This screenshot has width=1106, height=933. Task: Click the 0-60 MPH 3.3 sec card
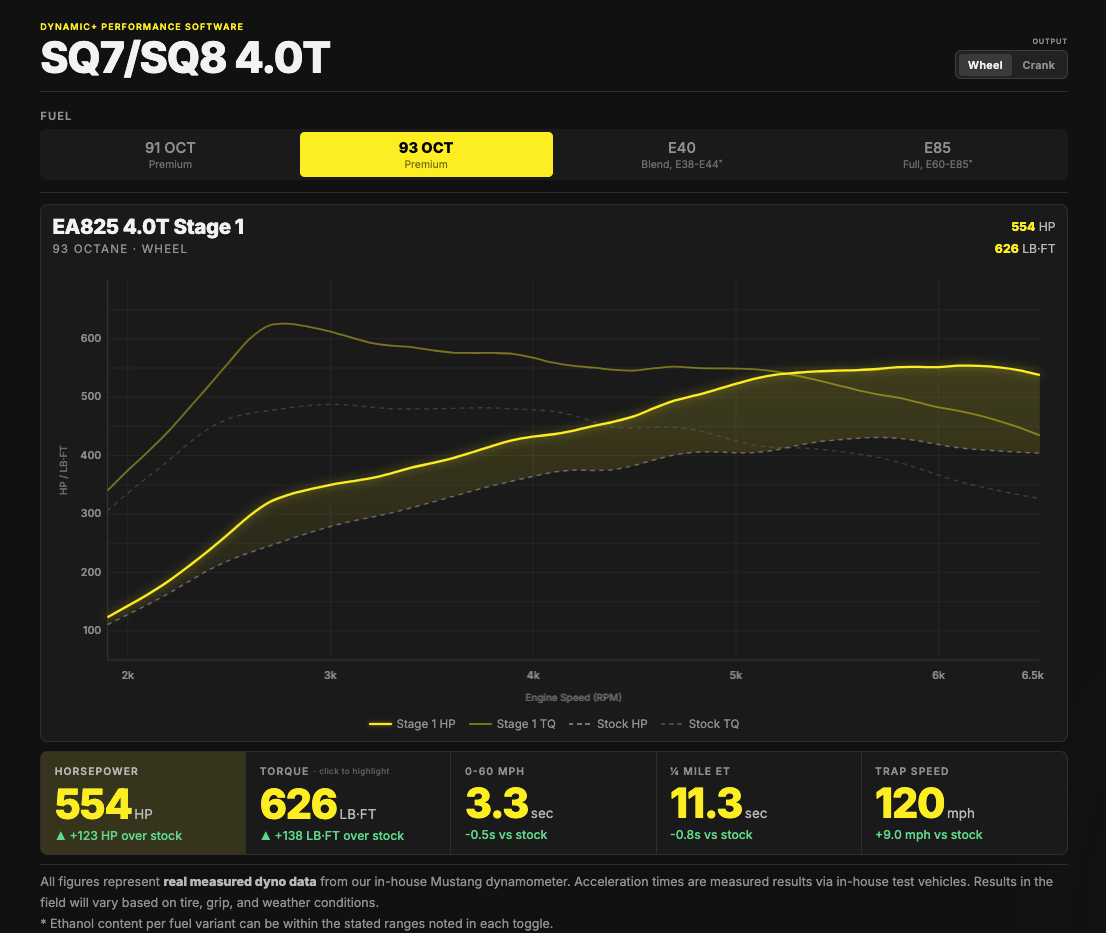tap(553, 803)
